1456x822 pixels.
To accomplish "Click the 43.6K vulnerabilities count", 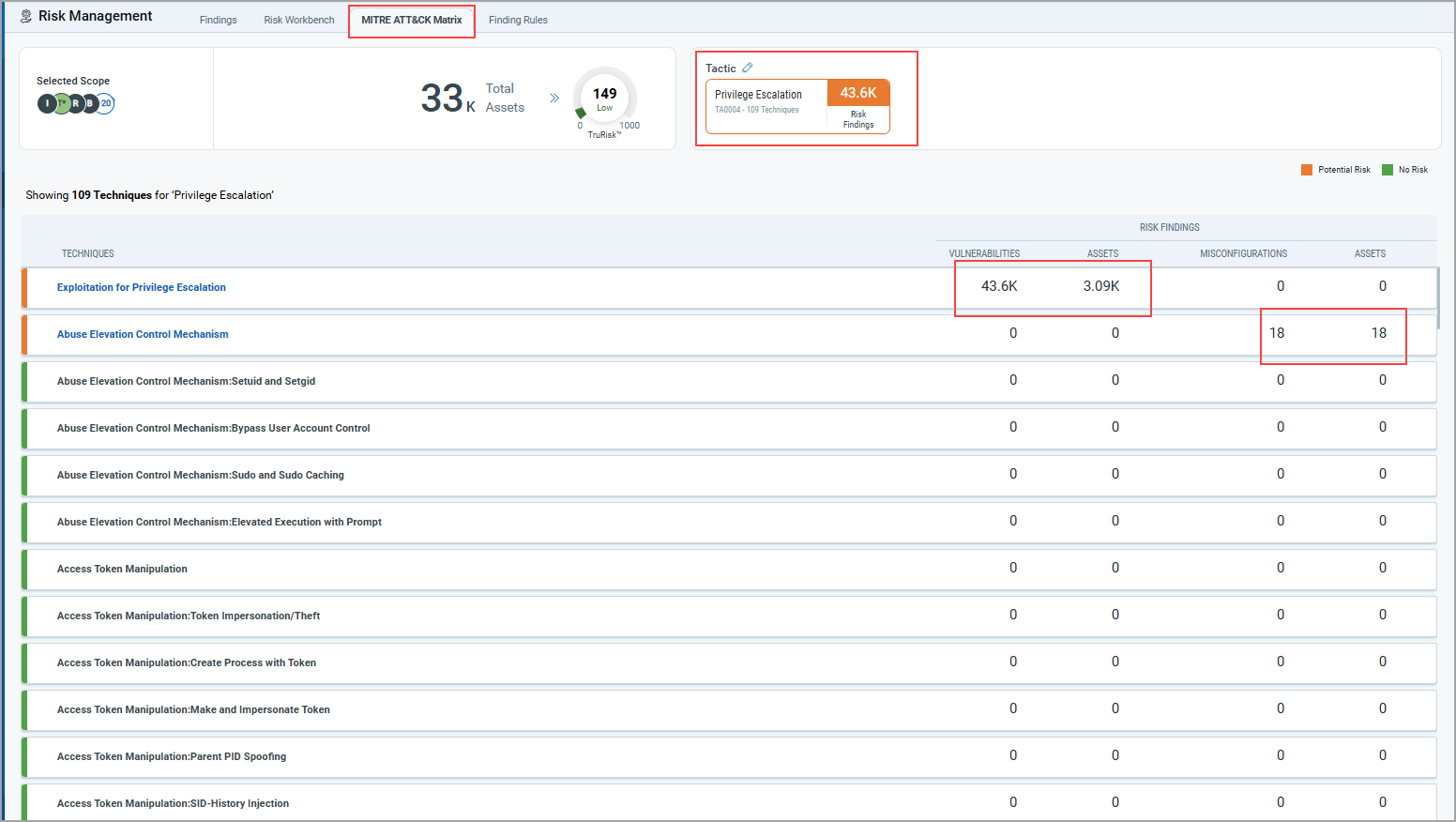I will 999,286.
